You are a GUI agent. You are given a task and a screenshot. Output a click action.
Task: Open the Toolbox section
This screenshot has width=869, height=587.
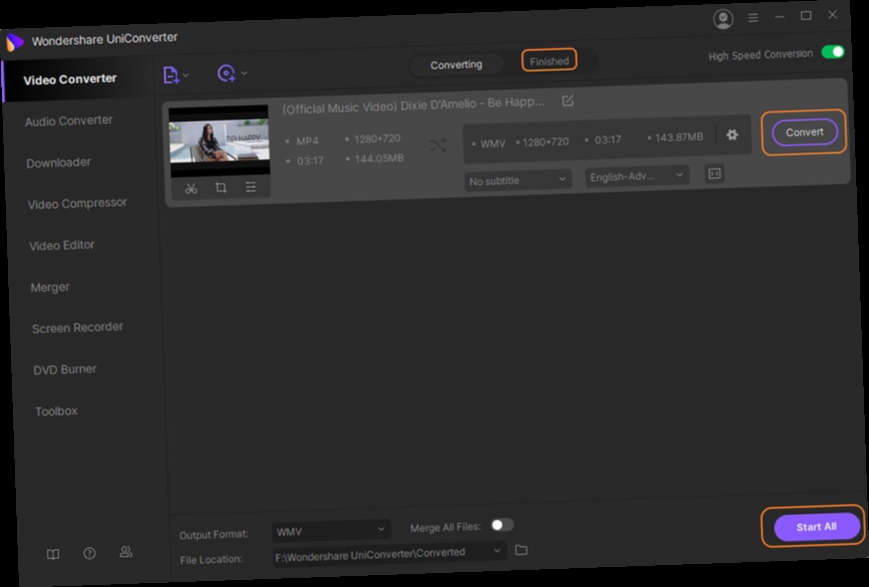(x=56, y=411)
